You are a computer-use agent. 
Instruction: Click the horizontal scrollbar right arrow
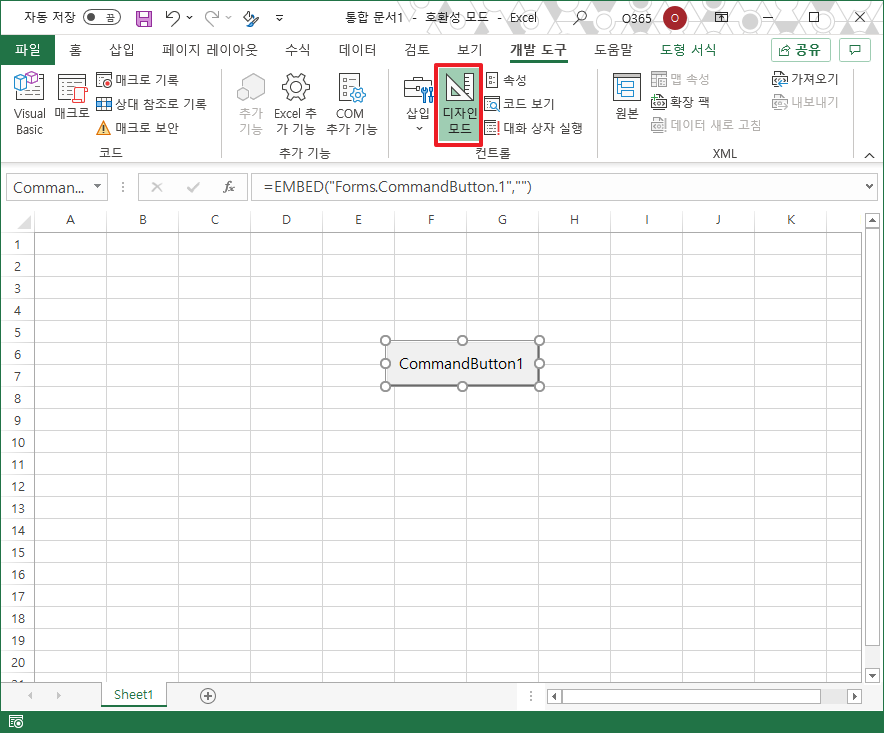pos(855,696)
